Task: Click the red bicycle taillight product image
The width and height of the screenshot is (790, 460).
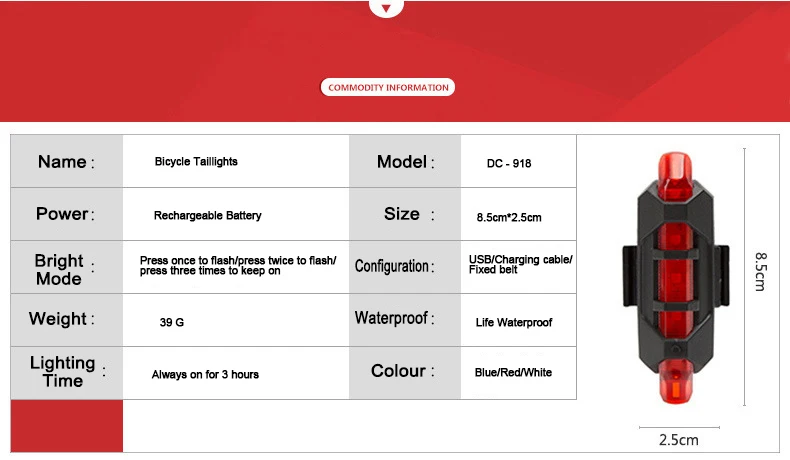Action: pos(676,278)
